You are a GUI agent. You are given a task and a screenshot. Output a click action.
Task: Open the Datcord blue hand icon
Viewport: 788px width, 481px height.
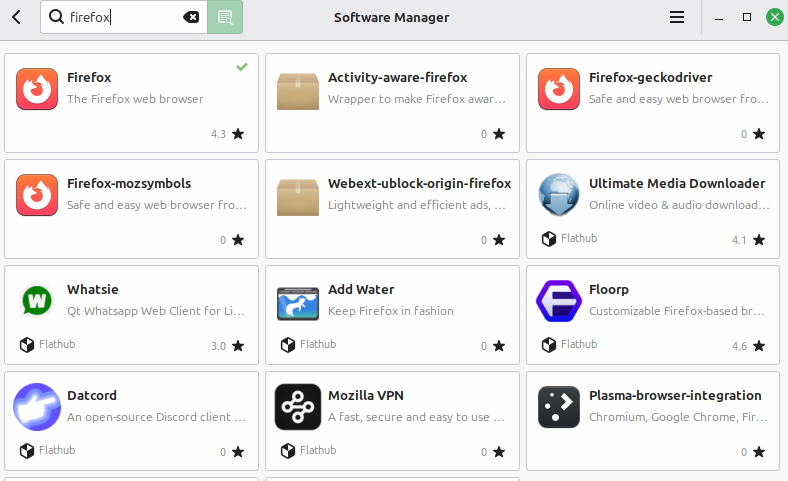(x=37, y=407)
